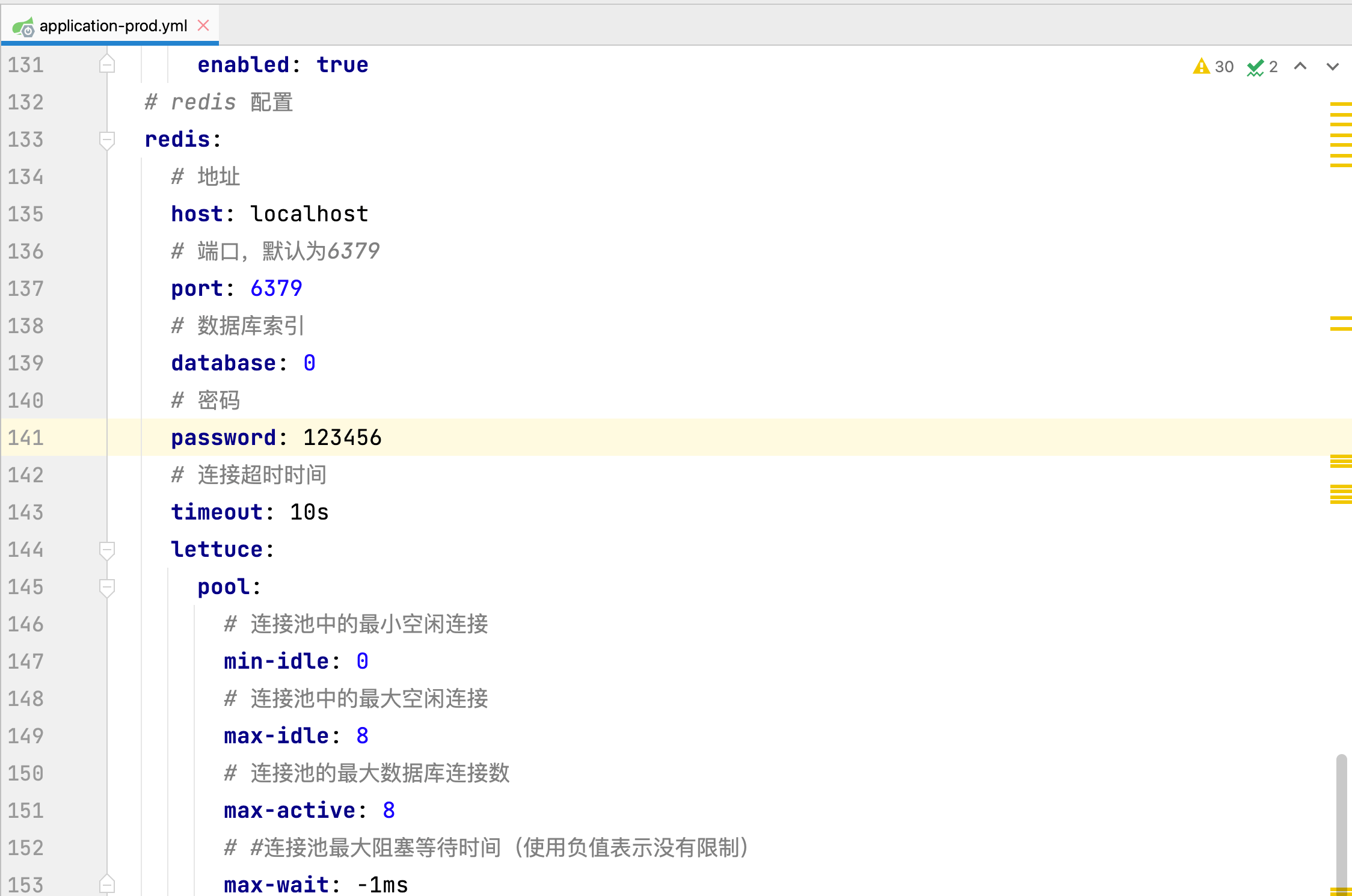Click the yellow warning triangle icon
1352x896 pixels.
coord(1200,66)
